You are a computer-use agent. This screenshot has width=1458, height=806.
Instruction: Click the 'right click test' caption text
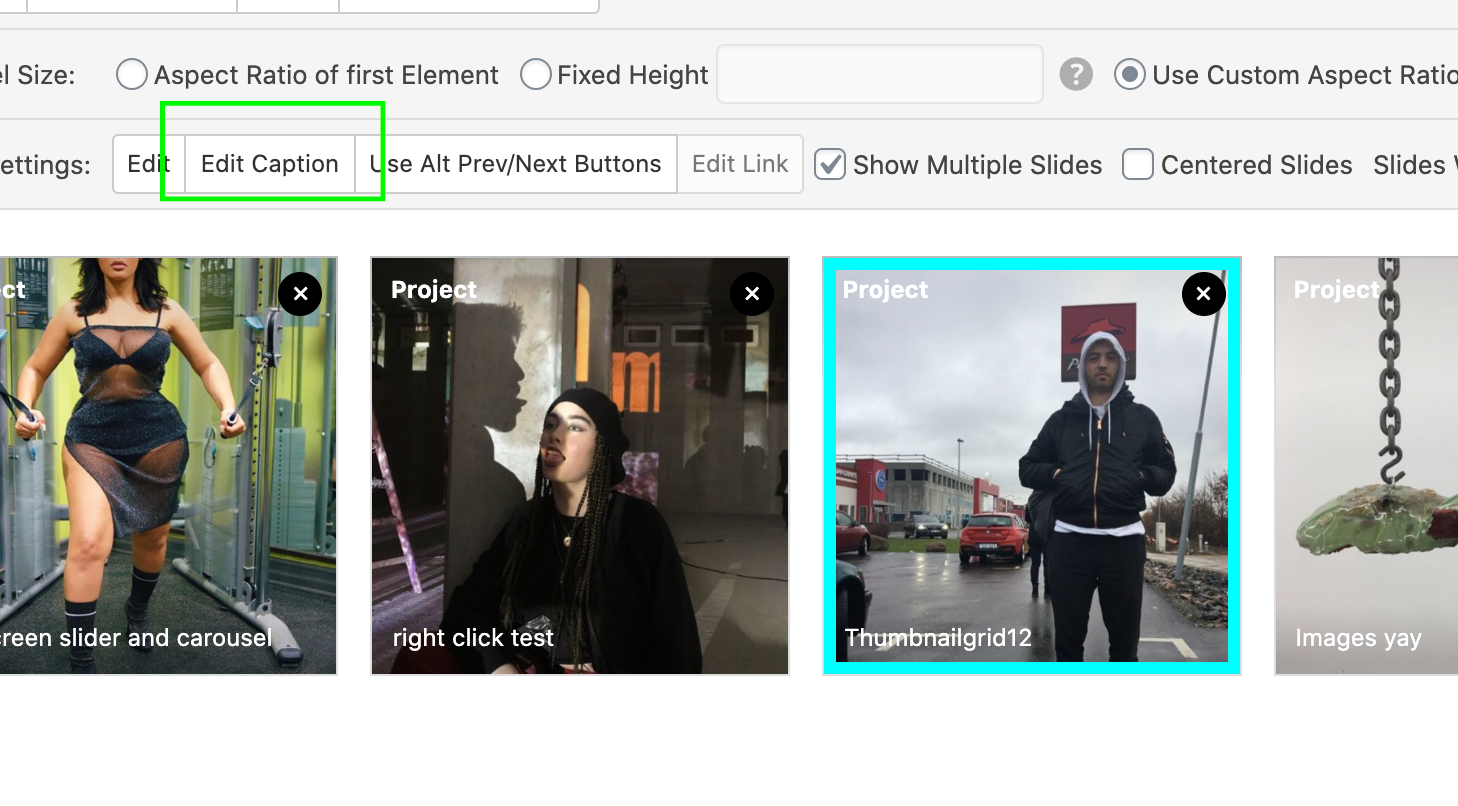[473, 638]
